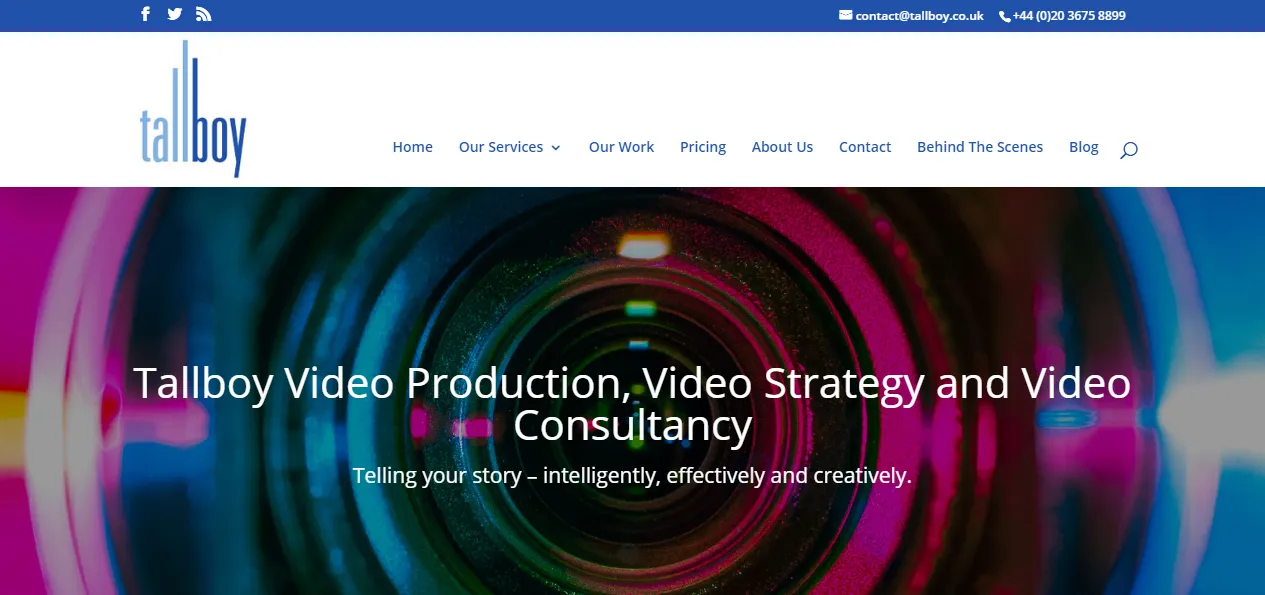The image size is (1265, 595).
Task: Open the Contact page
Action: 865,147
